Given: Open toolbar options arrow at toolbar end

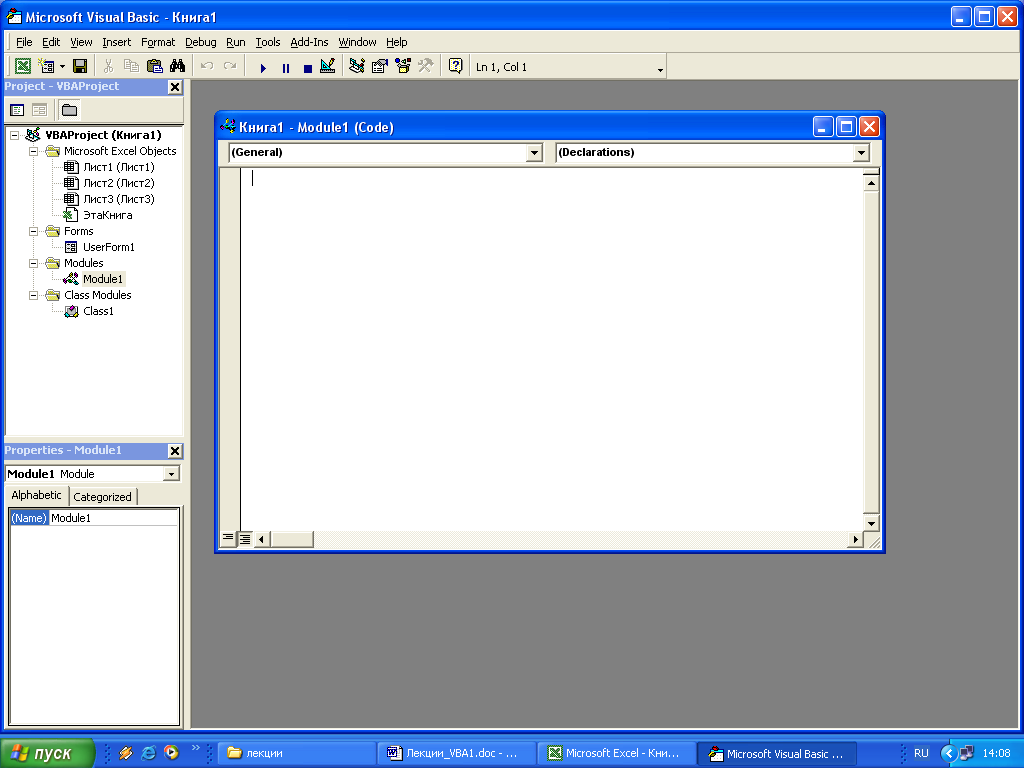Looking at the screenshot, I should click(x=660, y=69).
